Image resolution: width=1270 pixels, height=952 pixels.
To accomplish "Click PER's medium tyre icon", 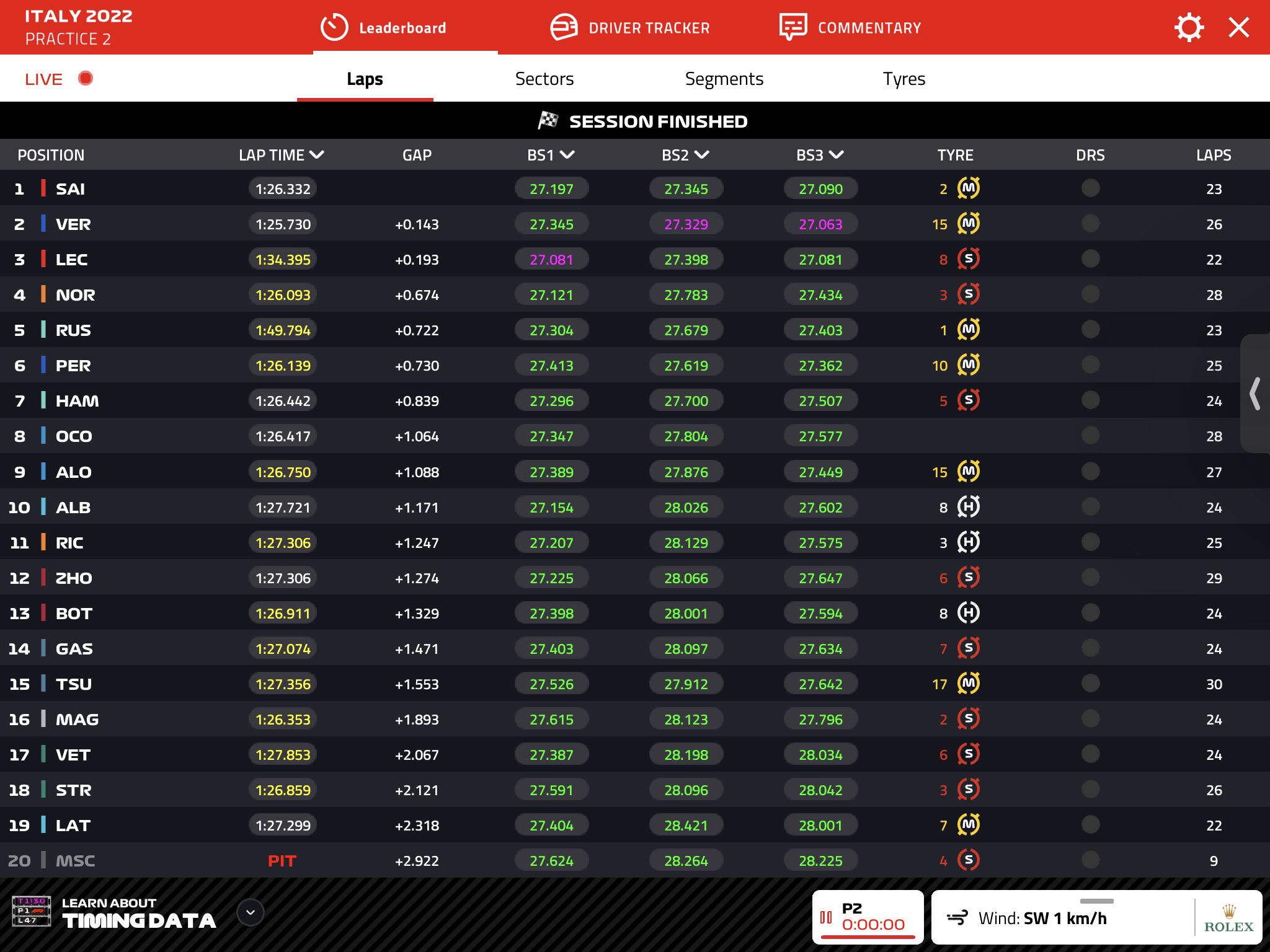I will point(969,364).
